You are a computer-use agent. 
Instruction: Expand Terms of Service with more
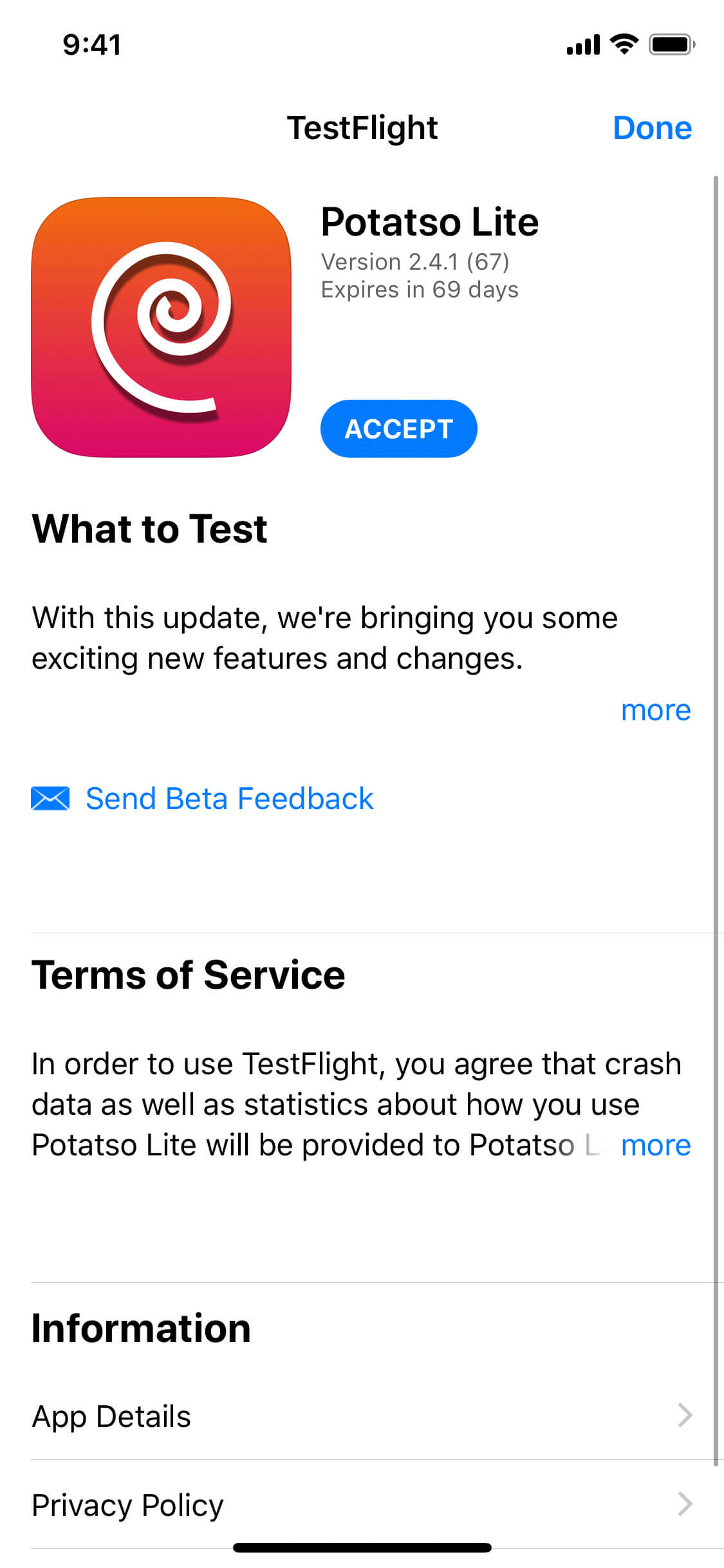pyautogui.click(x=655, y=1145)
